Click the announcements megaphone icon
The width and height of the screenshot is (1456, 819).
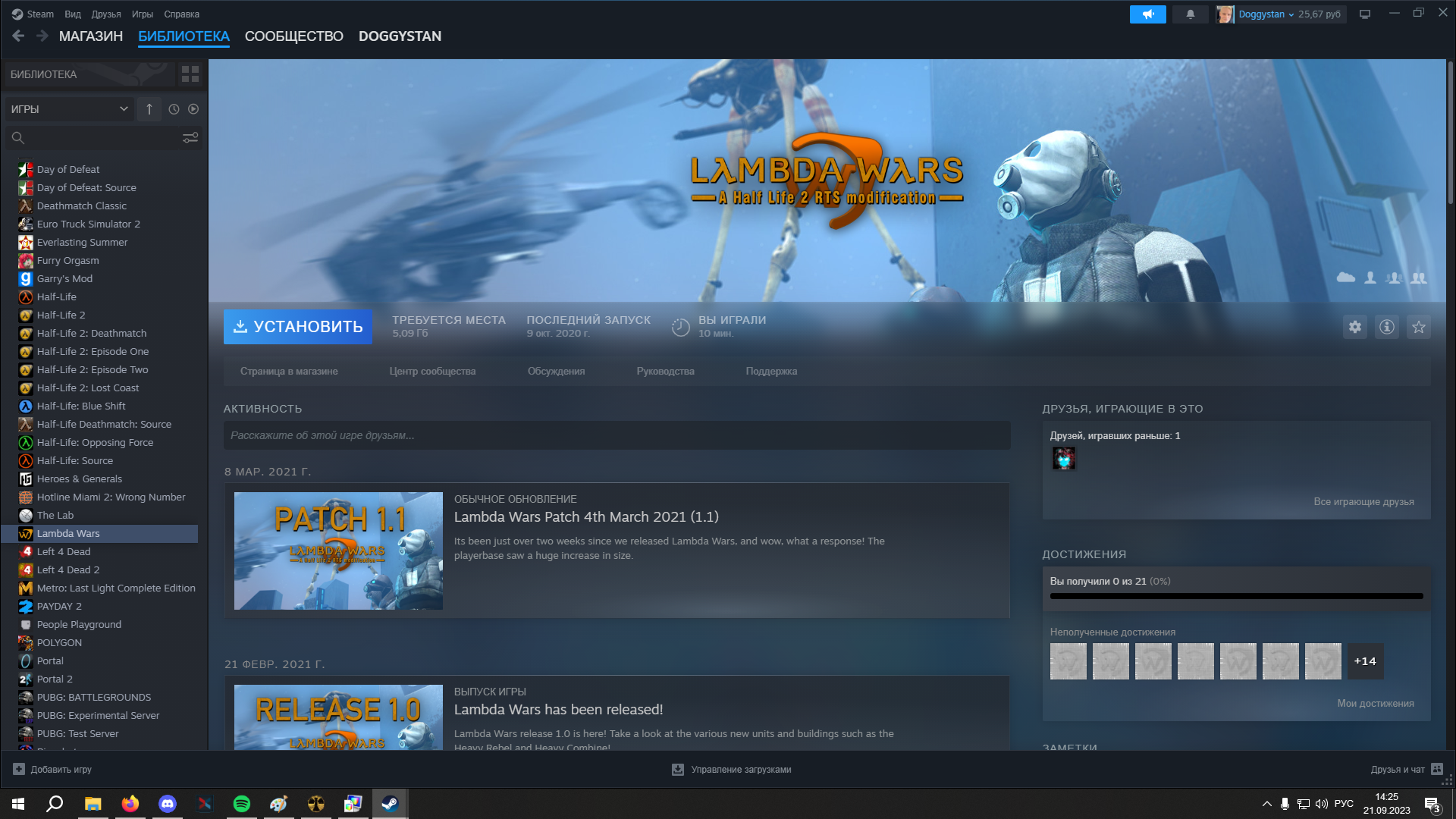click(1147, 14)
